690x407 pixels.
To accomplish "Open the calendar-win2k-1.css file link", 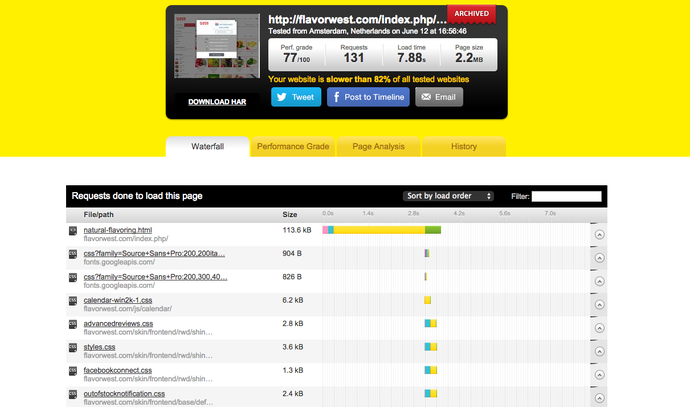I will pyautogui.click(x=118, y=300).
